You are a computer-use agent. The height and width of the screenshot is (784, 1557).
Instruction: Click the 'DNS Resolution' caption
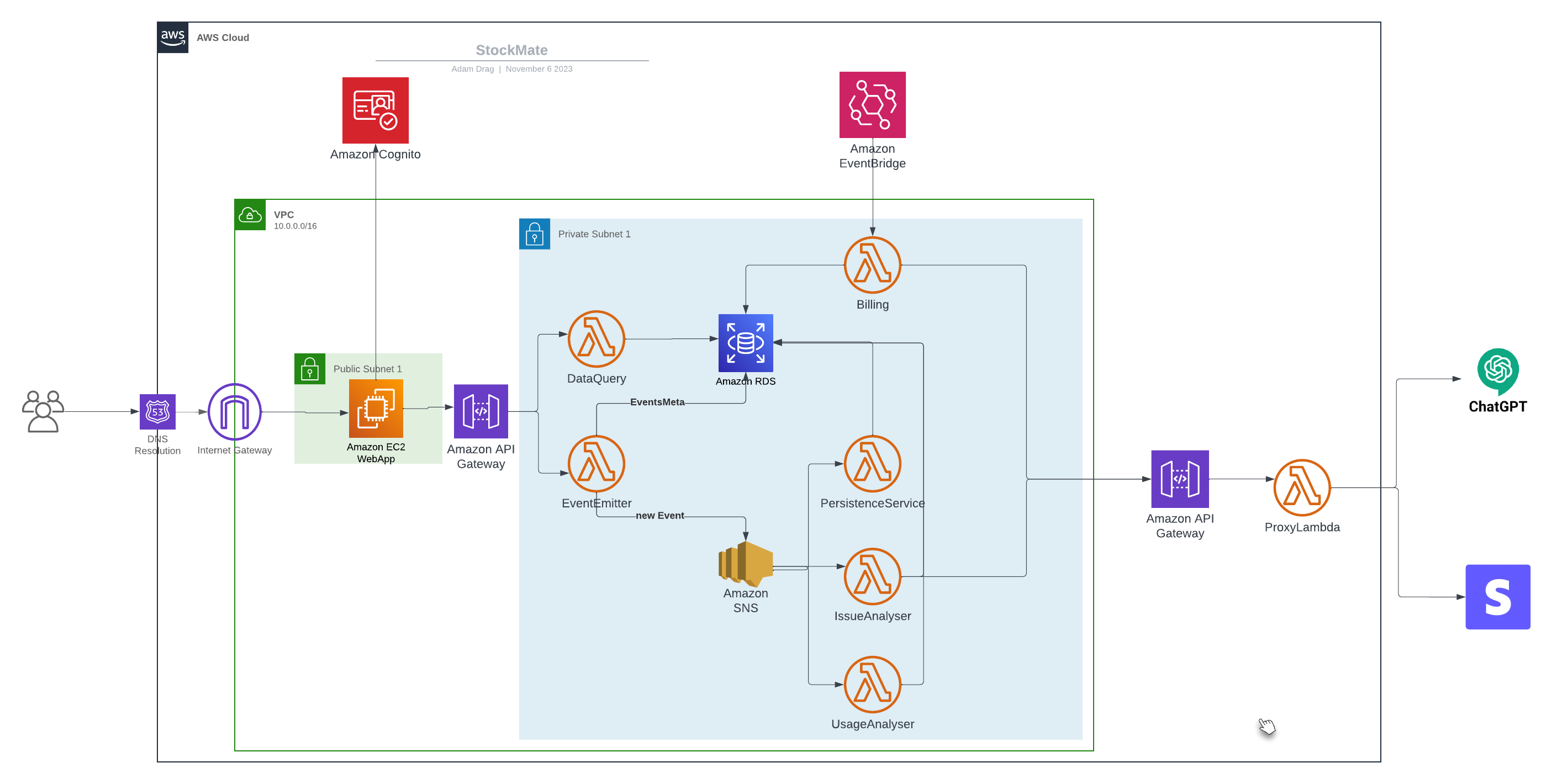[x=157, y=444]
